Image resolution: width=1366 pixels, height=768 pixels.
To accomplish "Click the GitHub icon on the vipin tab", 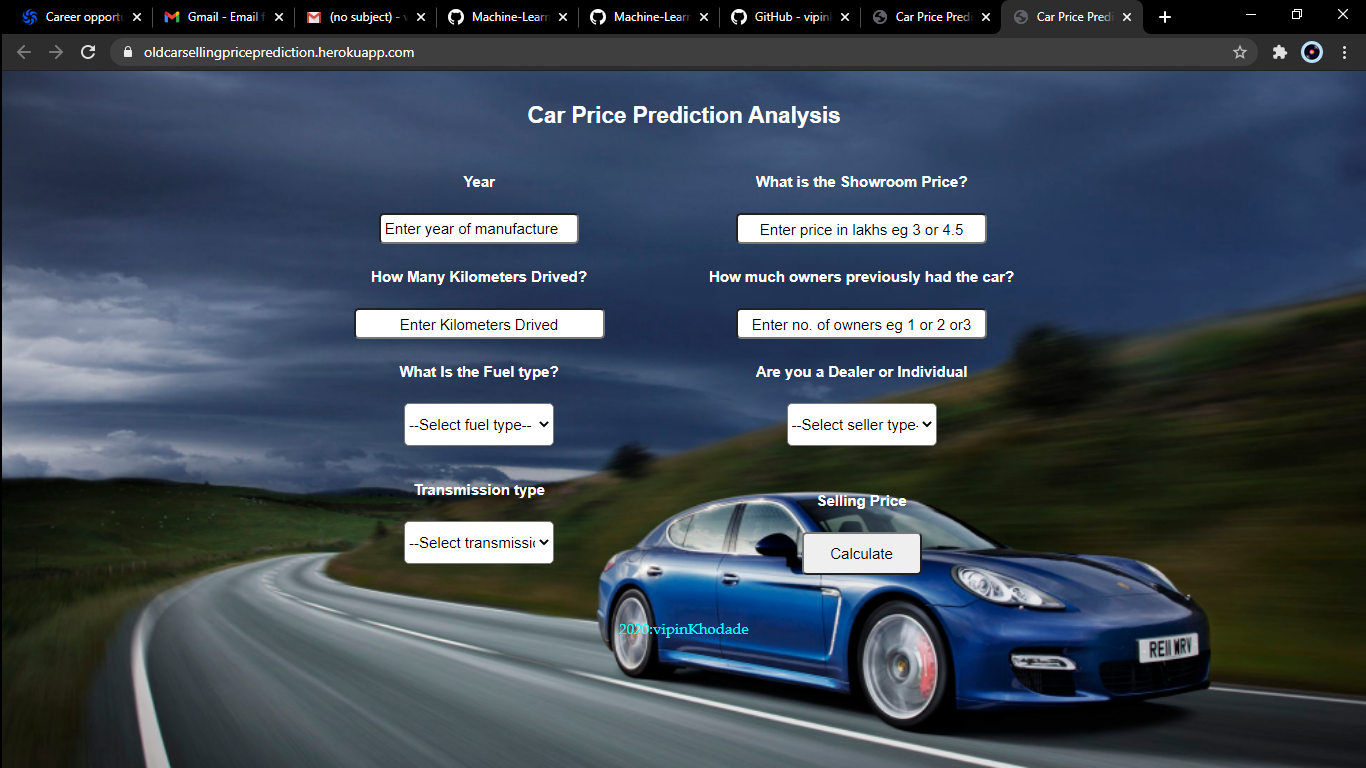I will (x=738, y=16).
